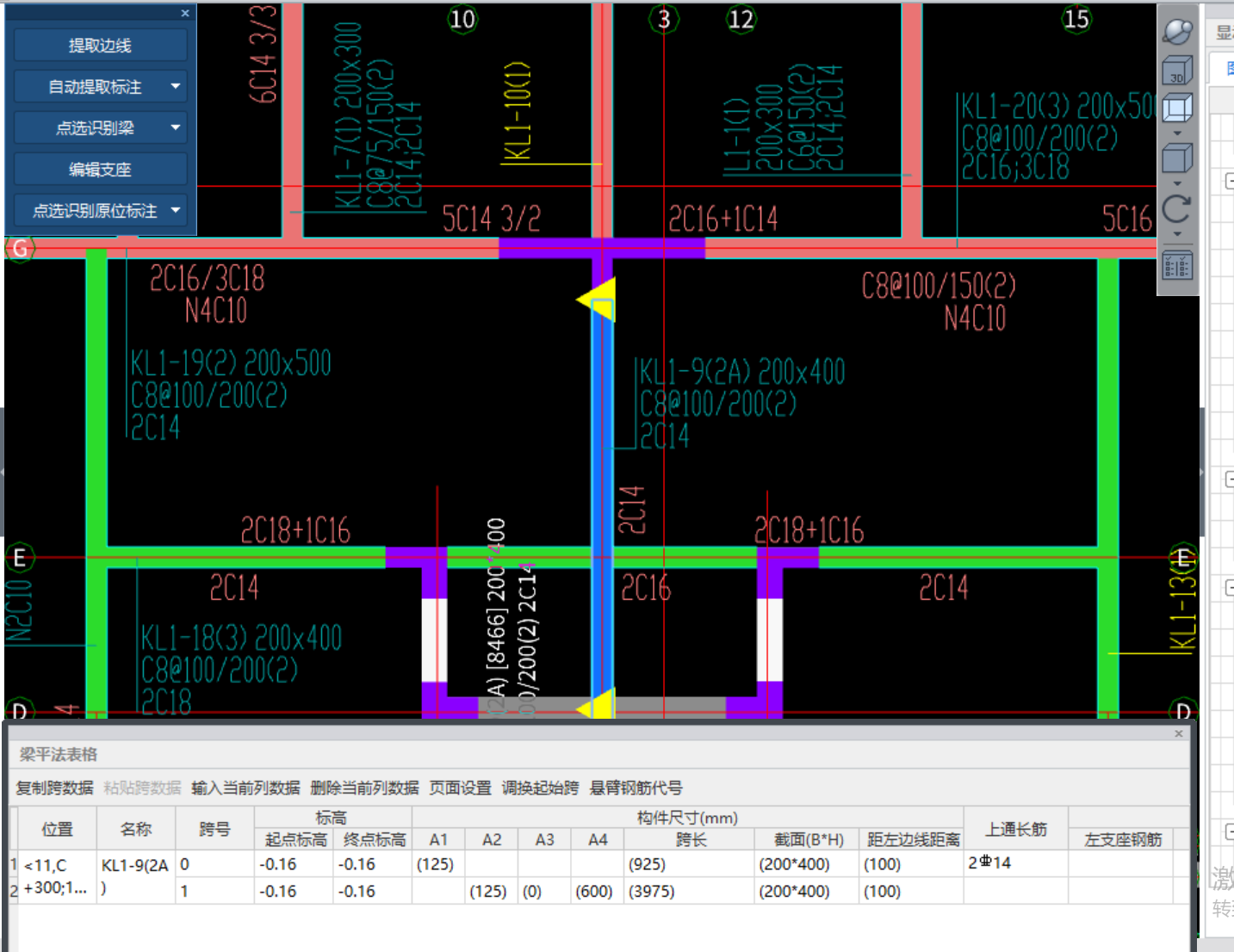
Task: Click the KL1-18(3) 200x400 label in drawing
Action: coord(241,638)
